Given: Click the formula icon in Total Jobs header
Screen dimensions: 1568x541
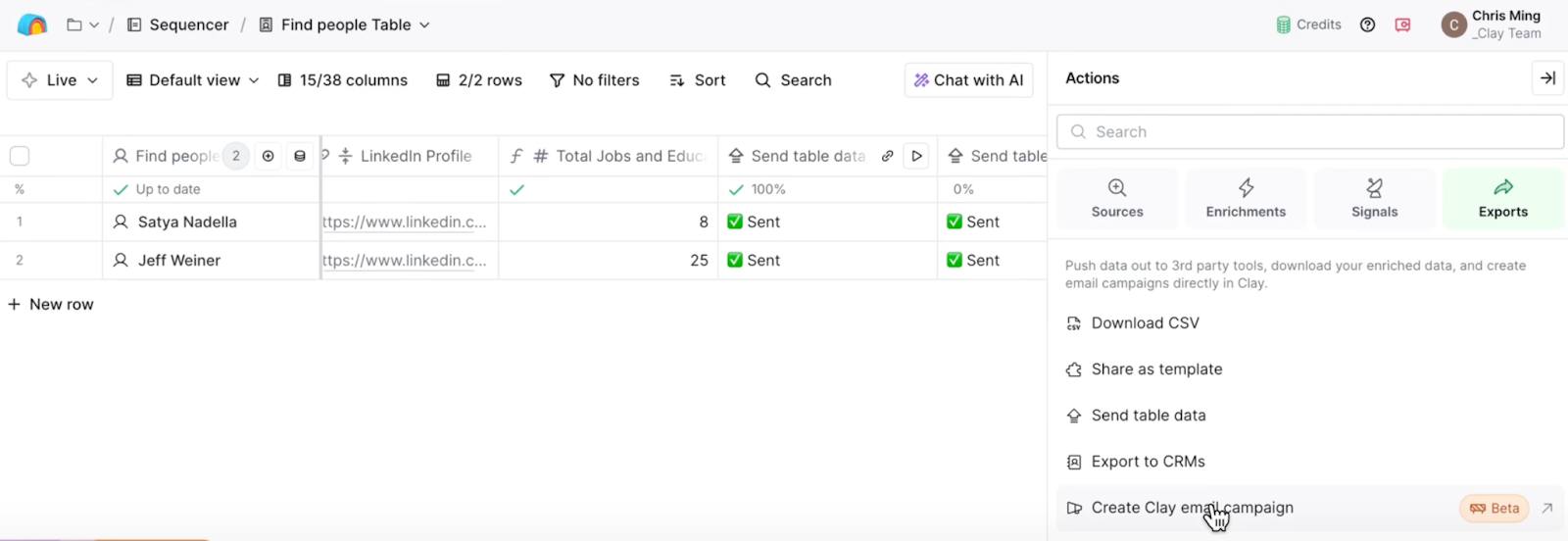Looking at the screenshot, I should point(516,156).
